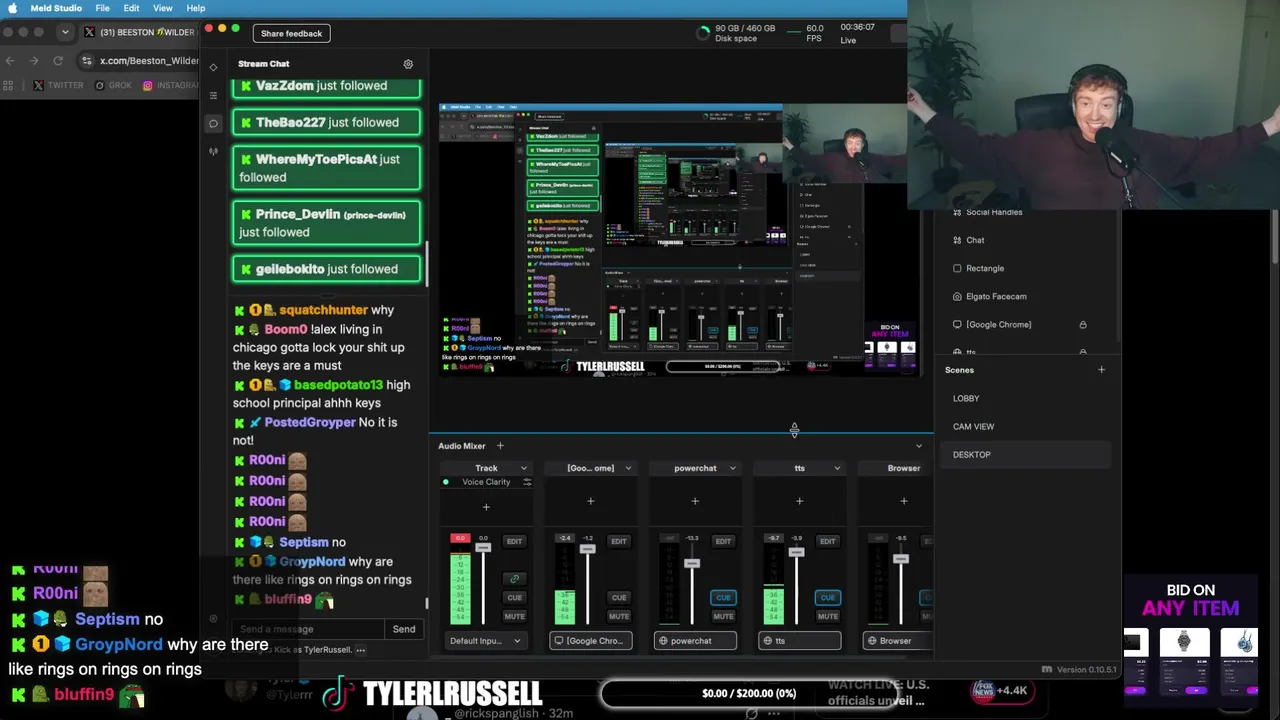Add a new scene
Viewport: 1280px width, 720px height.
tap(1101, 370)
